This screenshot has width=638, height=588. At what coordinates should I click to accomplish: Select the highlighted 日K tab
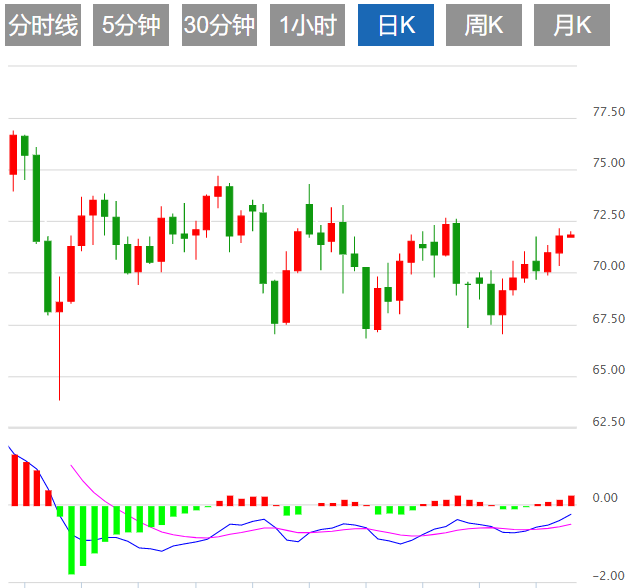[x=395, y=26]
